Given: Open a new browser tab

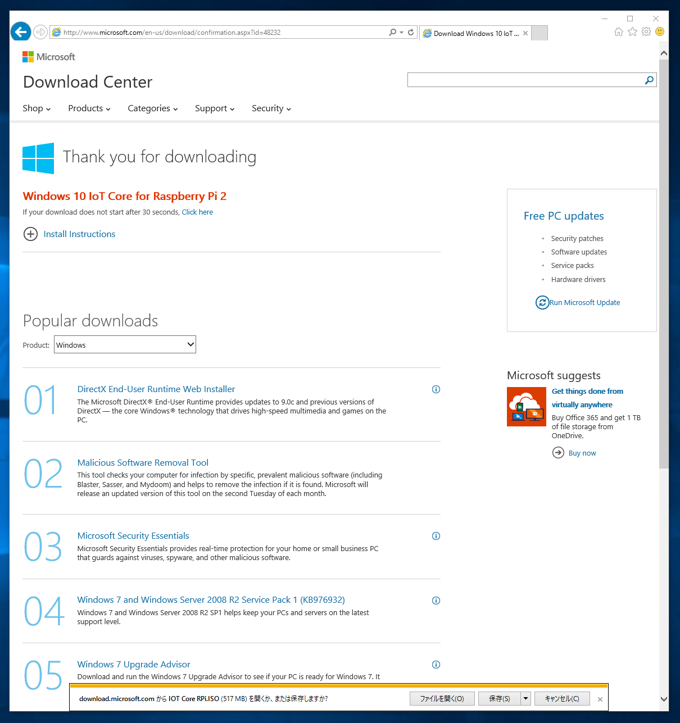Looking at the screenshot, I should 539,33.
